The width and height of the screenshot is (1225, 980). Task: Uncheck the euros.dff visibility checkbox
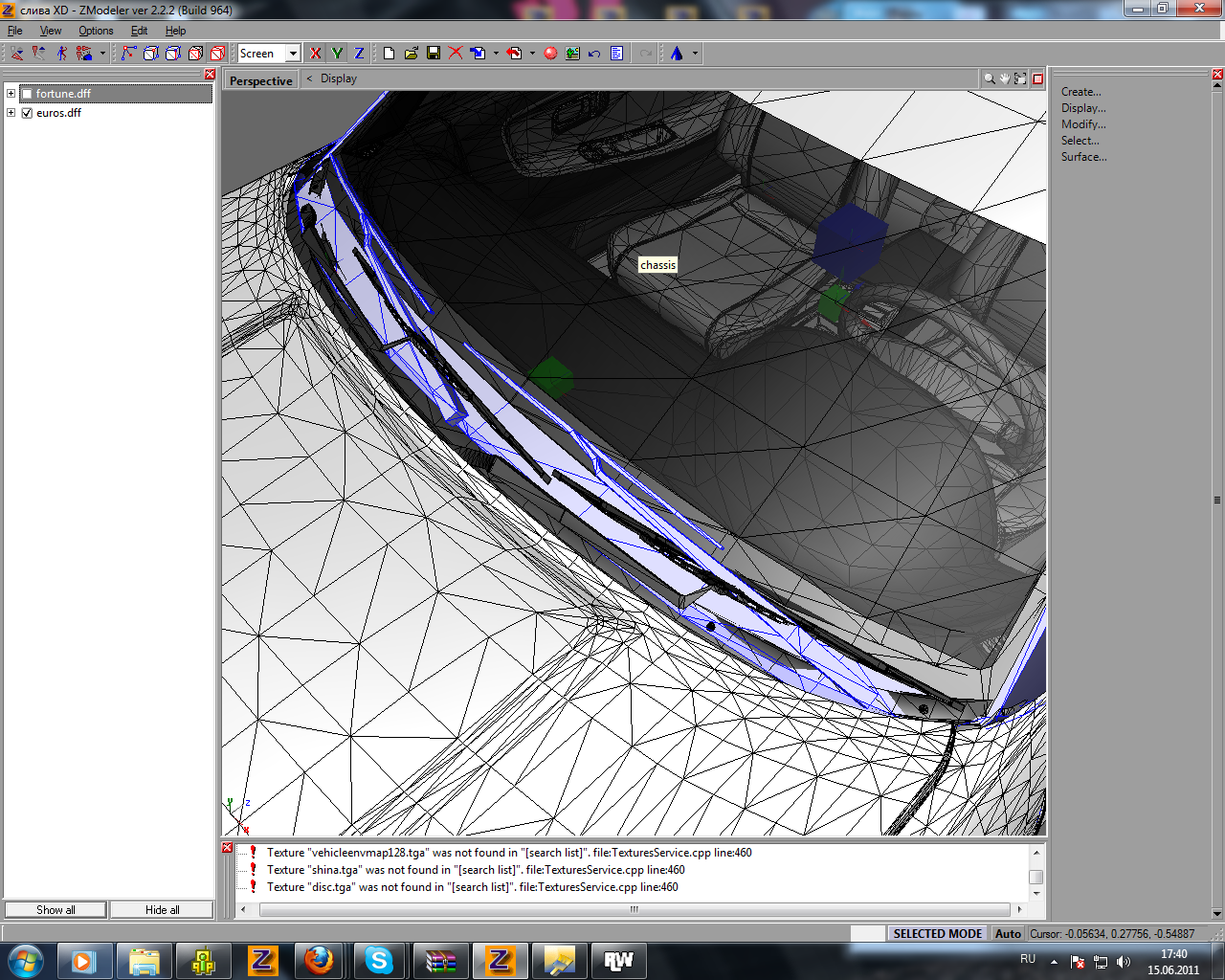click(27, 113)
